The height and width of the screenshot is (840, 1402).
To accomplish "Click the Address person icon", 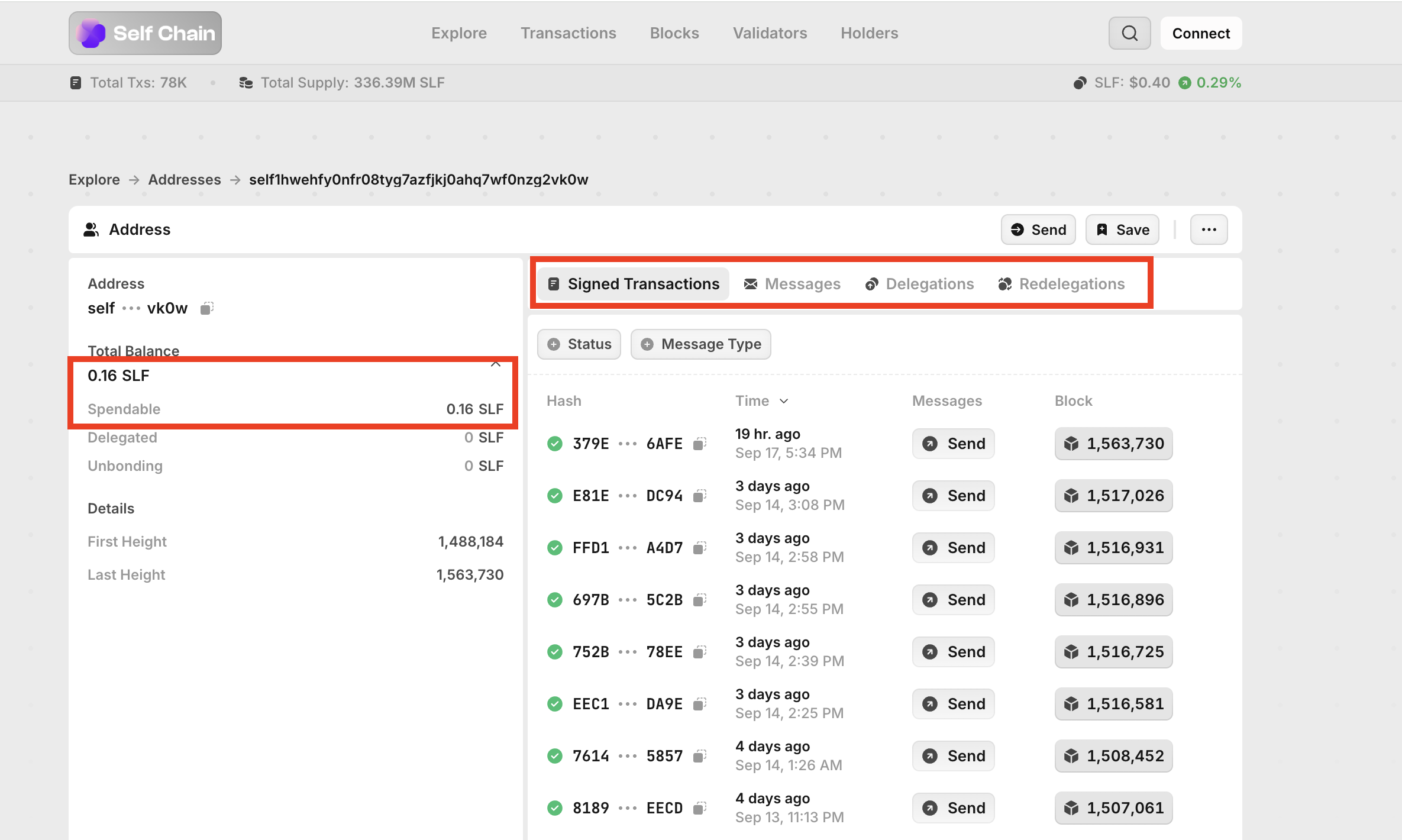I will pos(91,230).
